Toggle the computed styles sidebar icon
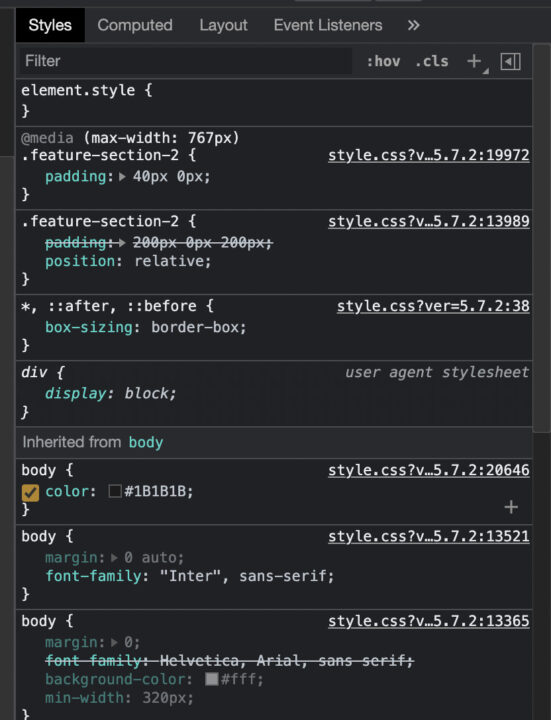Screen dimensions: 551x720 [x=511, y=62]
